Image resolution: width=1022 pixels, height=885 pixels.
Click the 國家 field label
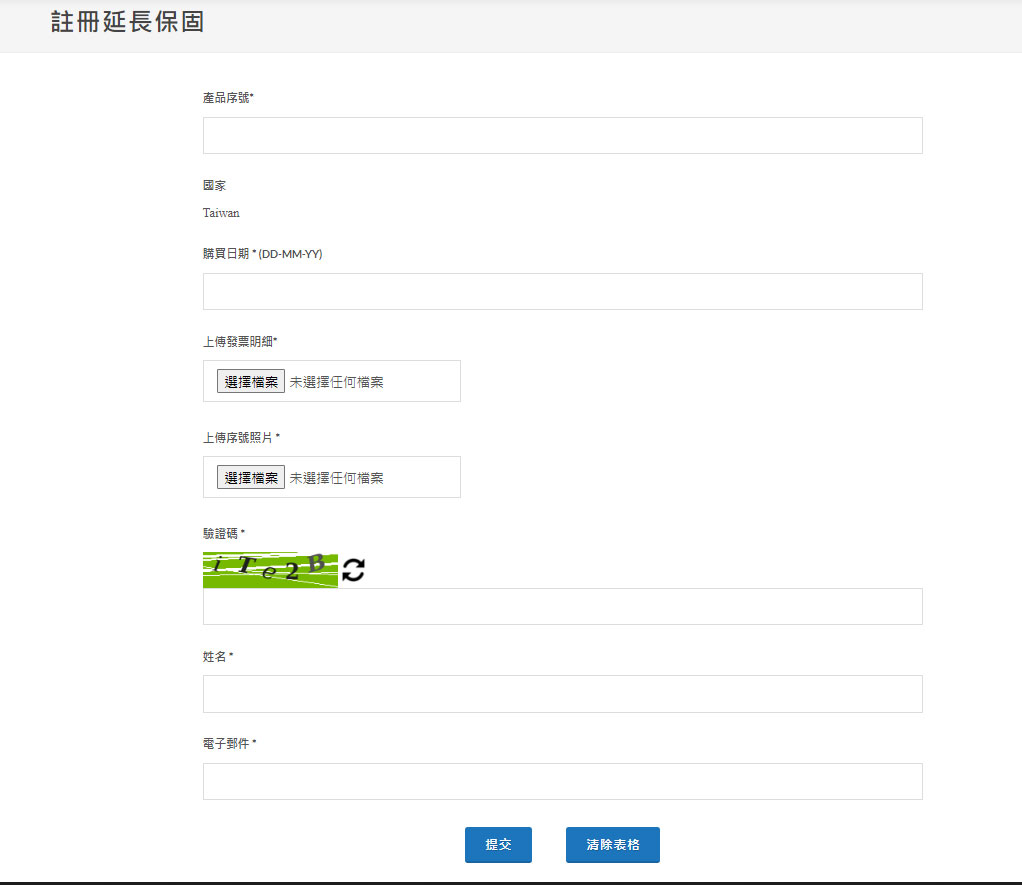[214, 185]
